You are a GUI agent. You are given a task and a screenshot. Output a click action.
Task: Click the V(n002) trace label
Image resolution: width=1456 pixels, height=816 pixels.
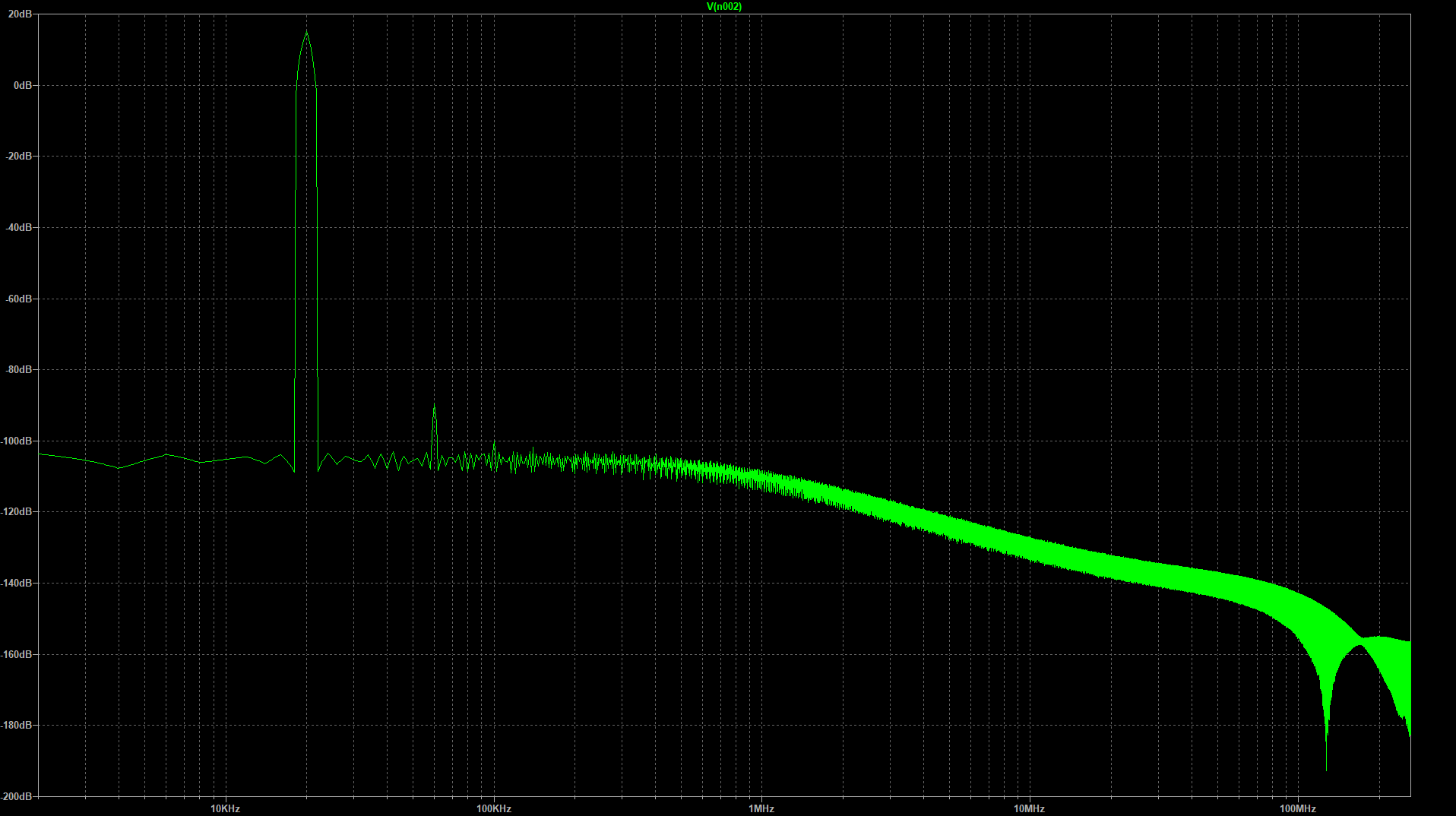pyautogui.click(x=724, y=7)
